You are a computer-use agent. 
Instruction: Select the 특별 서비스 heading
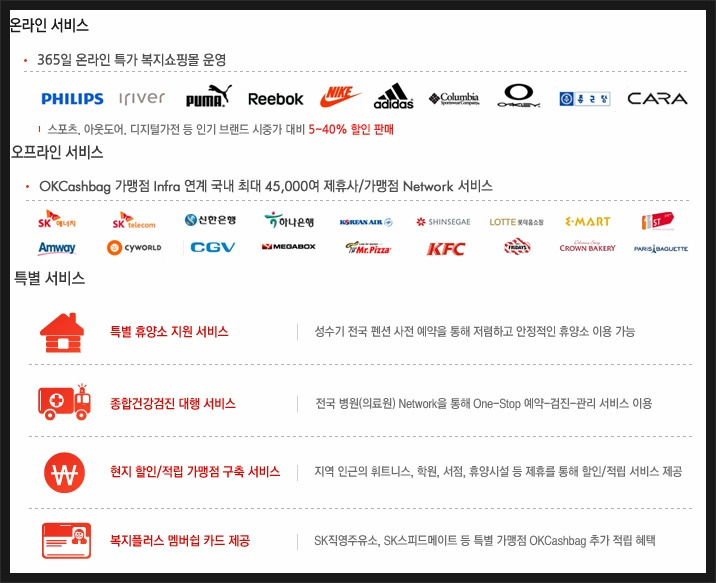point(49,278)
